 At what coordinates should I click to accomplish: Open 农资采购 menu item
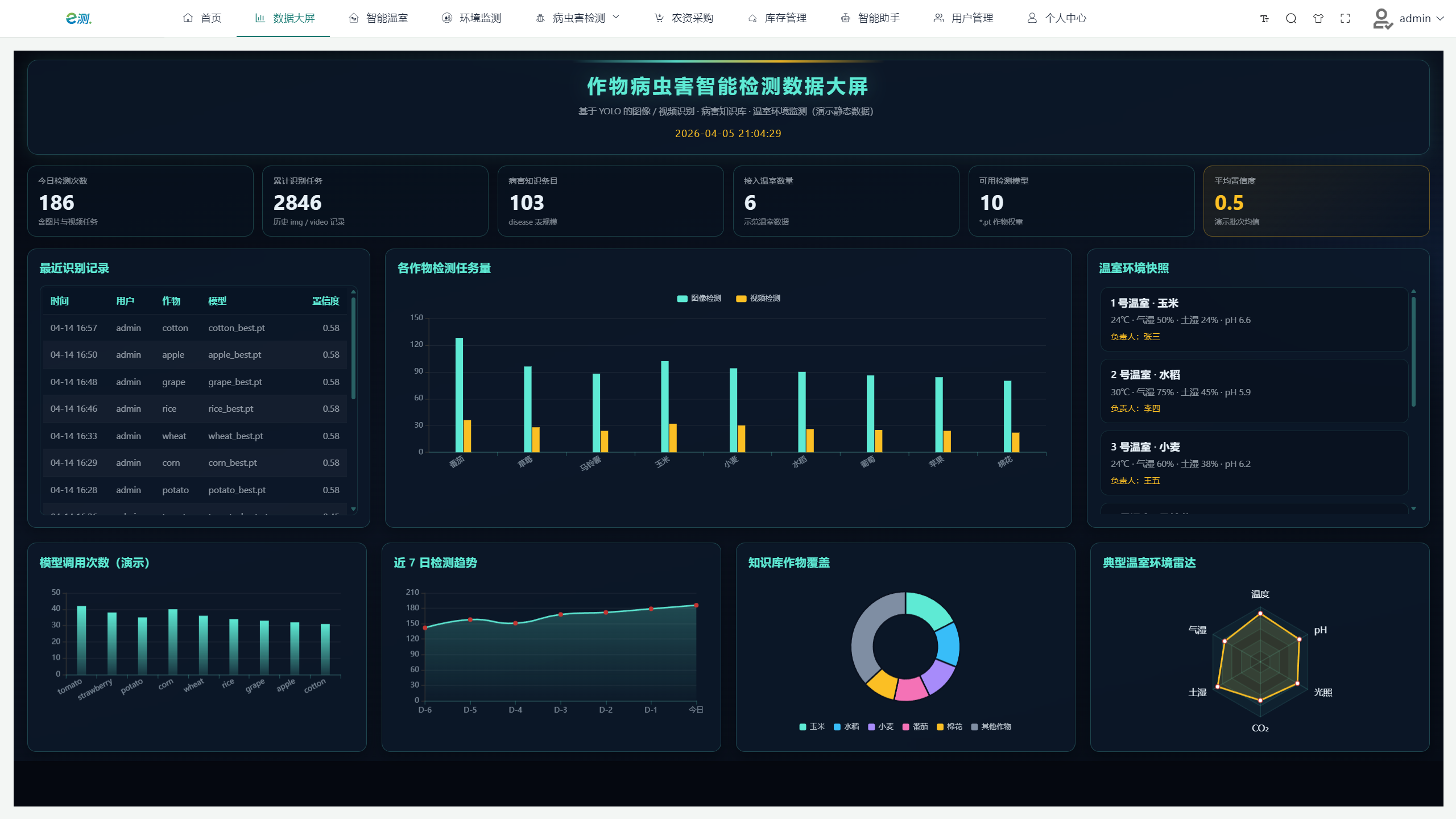click(683, 18)
